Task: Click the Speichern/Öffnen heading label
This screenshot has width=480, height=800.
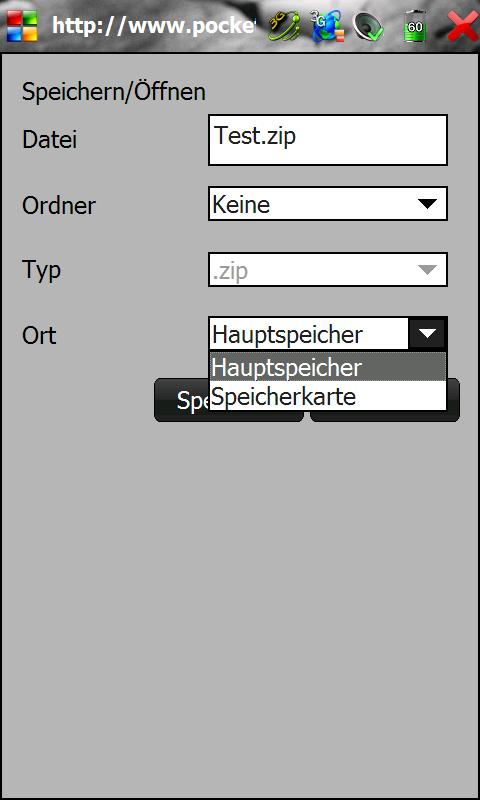Action: (114, 92)
